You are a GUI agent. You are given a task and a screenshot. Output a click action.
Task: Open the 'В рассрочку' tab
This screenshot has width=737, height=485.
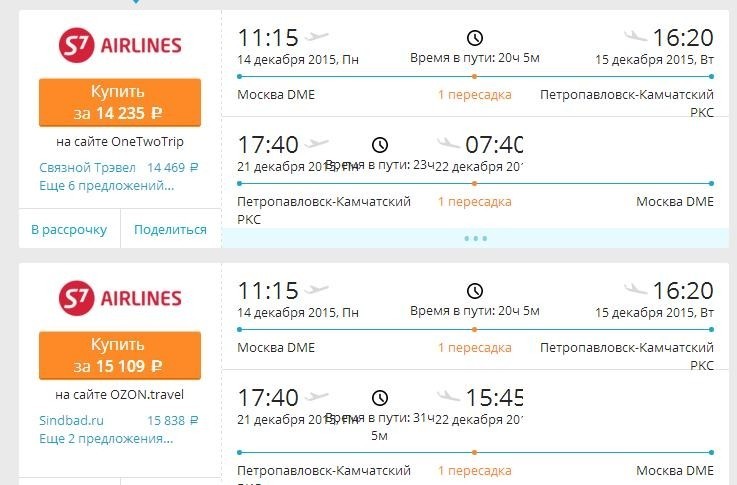(69, 229)
